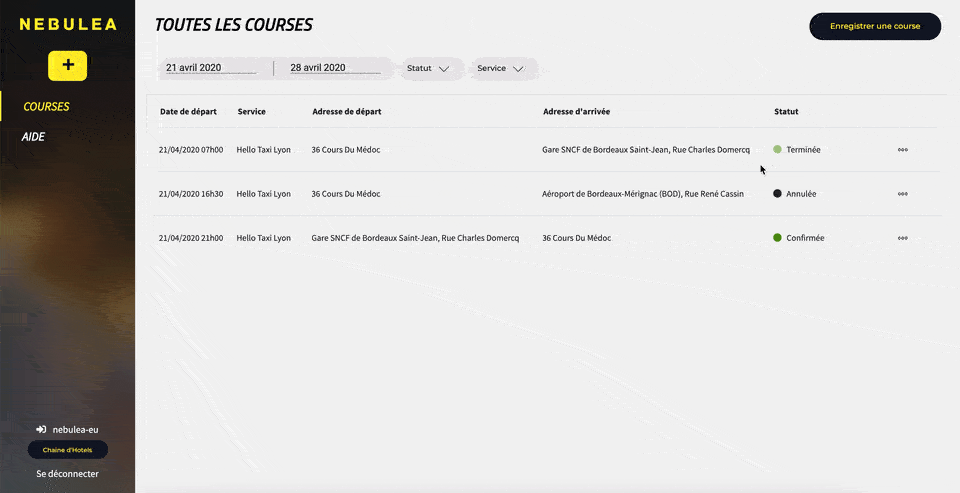Click the green Confirmée status dot

[x=778, y=238]
